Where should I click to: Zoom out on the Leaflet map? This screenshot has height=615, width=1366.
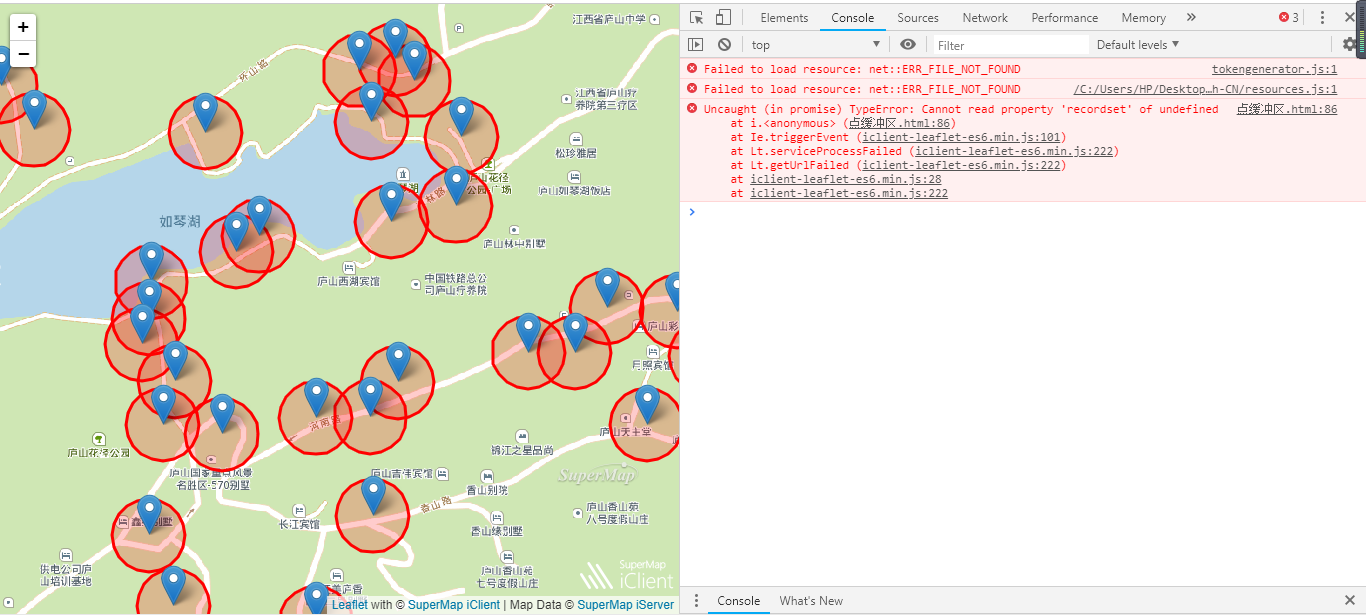pyautogui.click(x=23, y=54)
